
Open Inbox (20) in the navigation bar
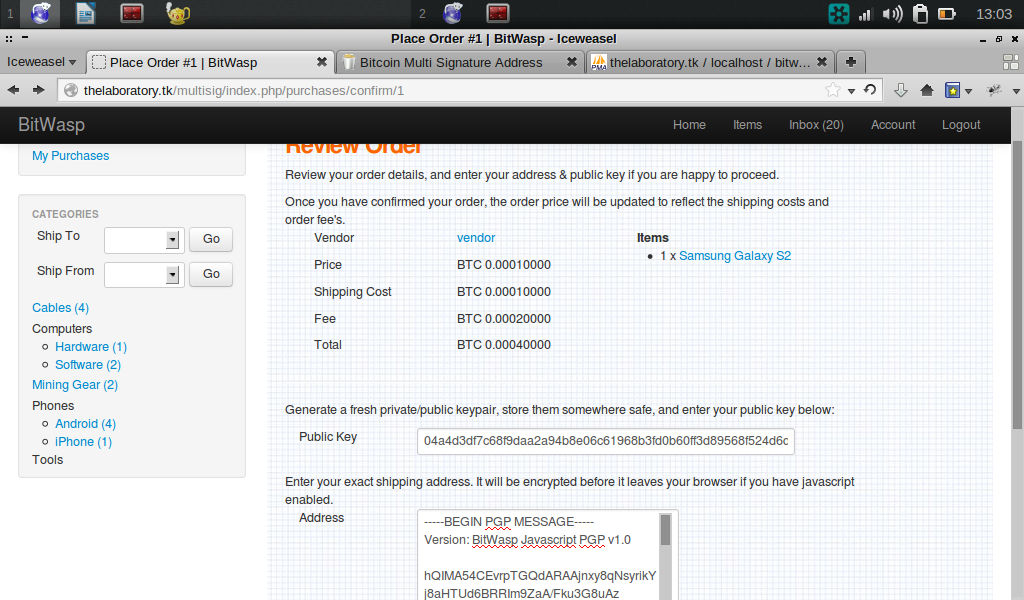tap(815, 125)
